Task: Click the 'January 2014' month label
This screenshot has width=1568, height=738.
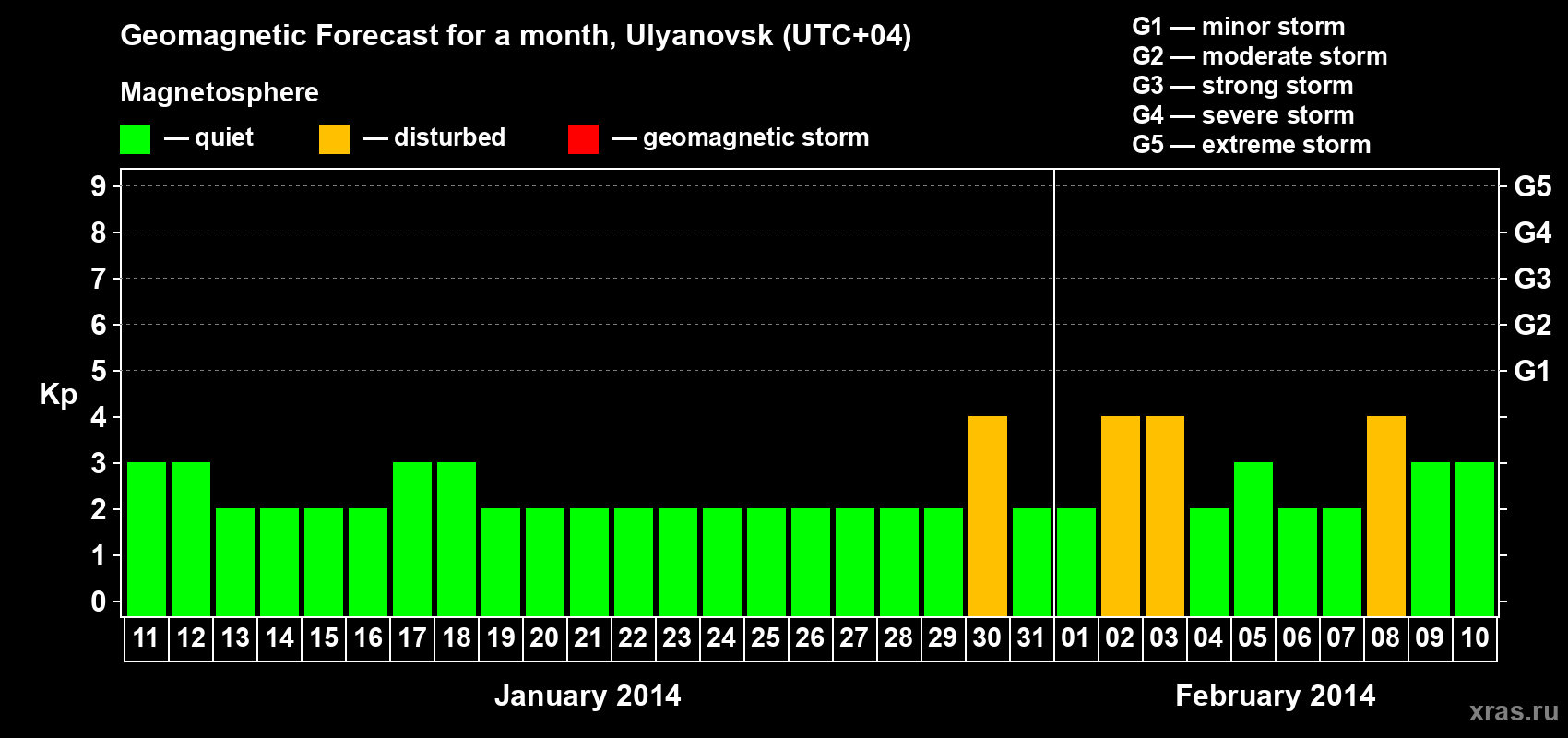Action: coord(588,696)
